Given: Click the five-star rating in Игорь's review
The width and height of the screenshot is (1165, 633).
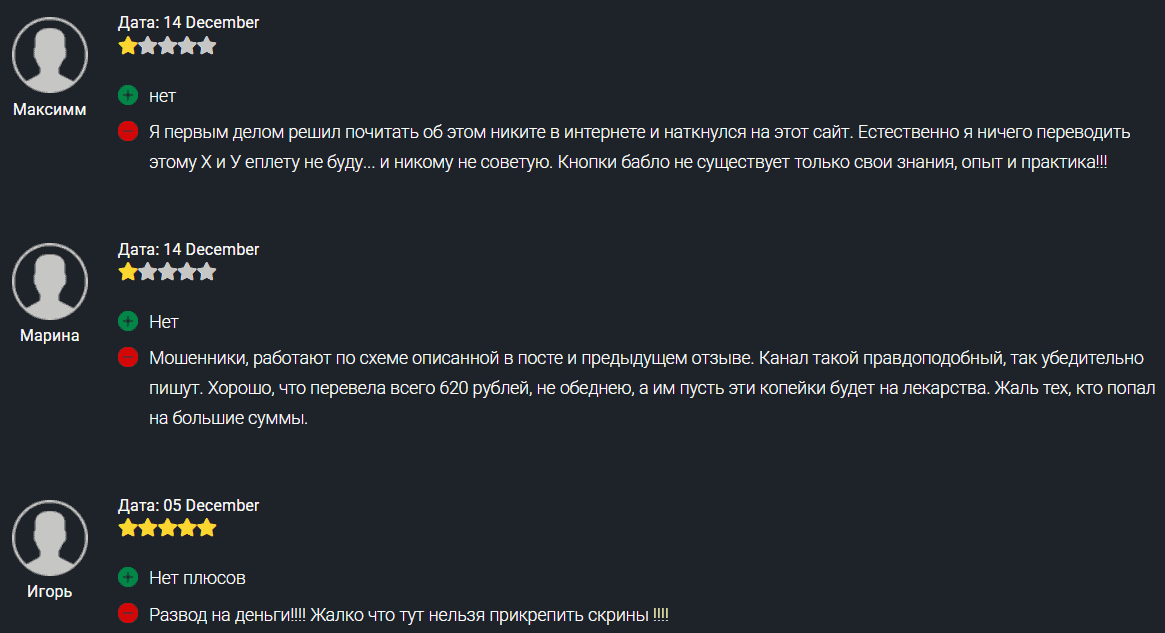Looking at the screenshot, I should (x=167, y=527).
